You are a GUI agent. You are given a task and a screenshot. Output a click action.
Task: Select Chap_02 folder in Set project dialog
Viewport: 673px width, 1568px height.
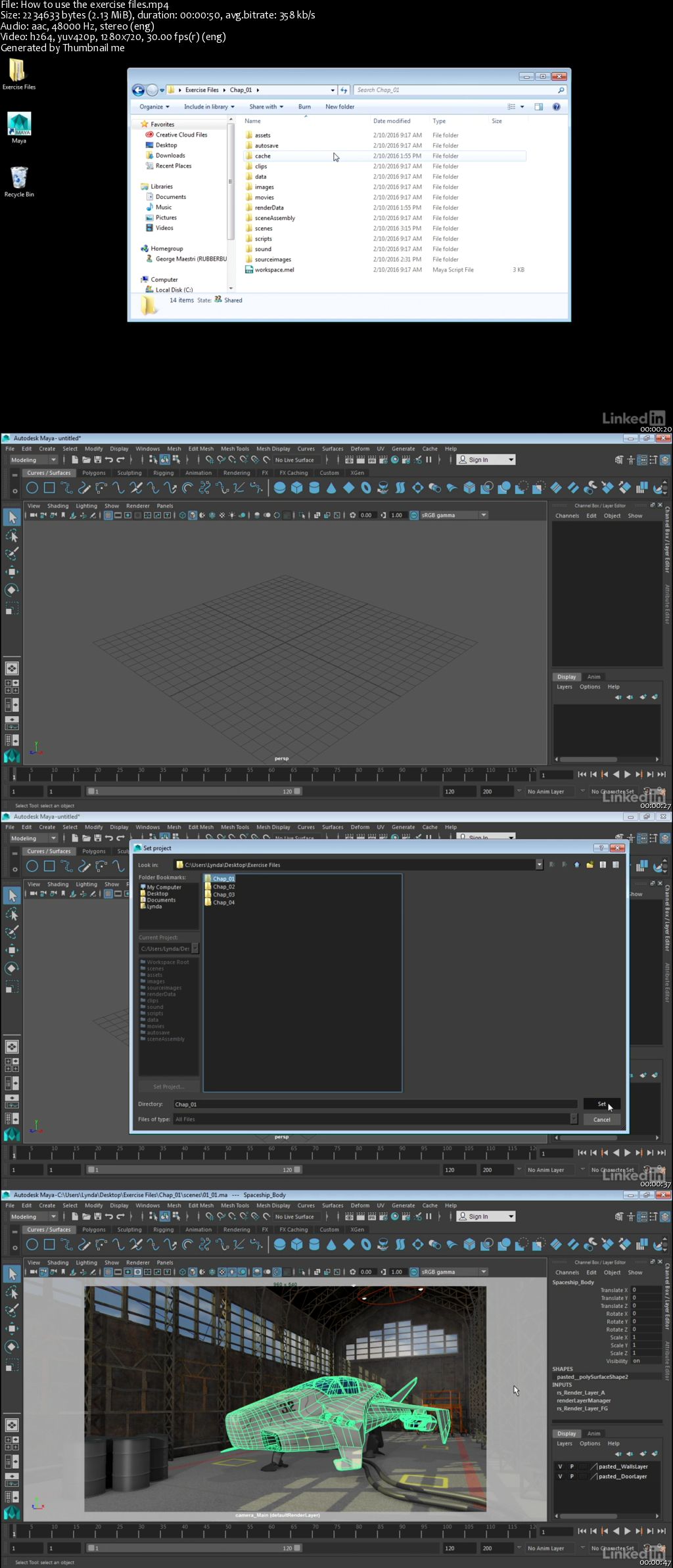tap(220, 887)
